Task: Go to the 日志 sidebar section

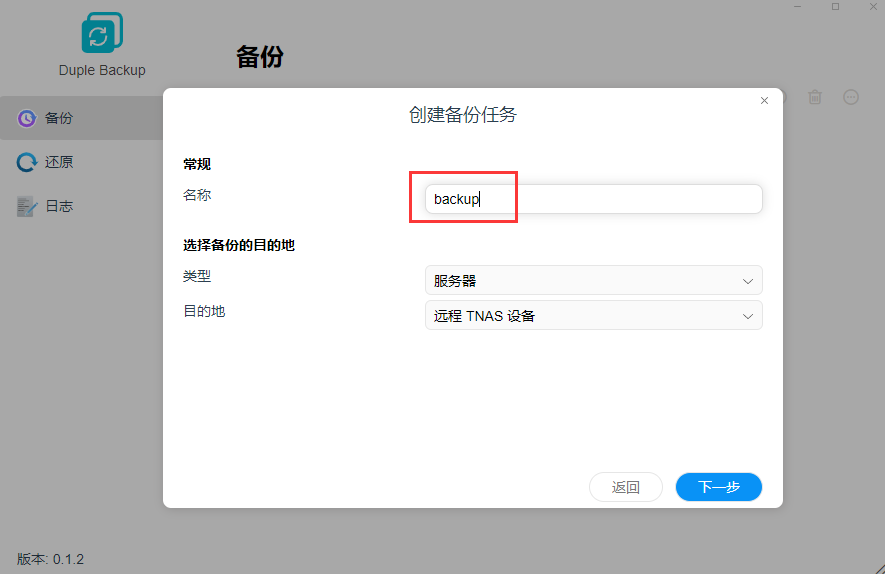Action: pos(59,206)
